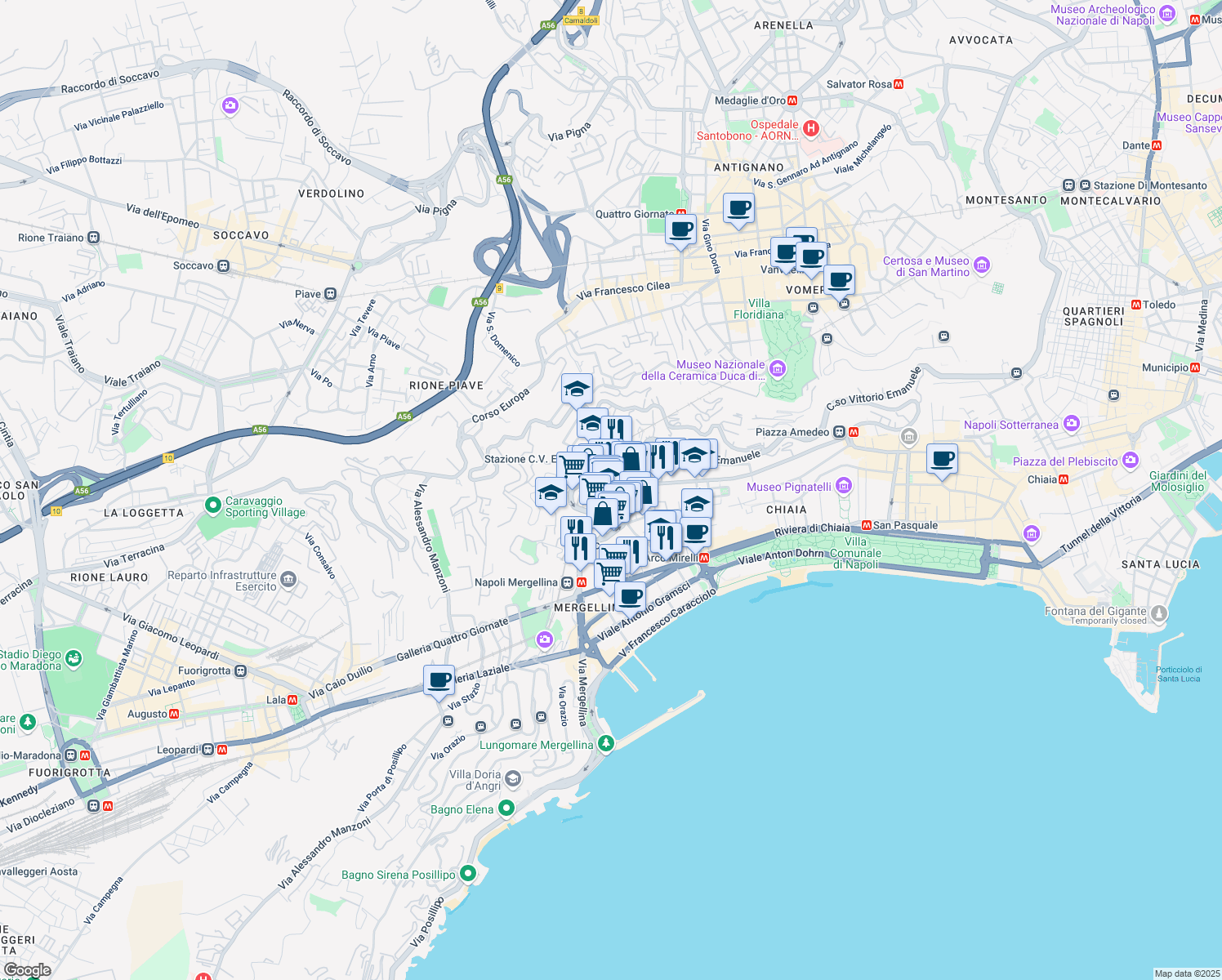
Task: Open Toledo metro station icon
Action: pyautogui.click(x=1136, y=305)
